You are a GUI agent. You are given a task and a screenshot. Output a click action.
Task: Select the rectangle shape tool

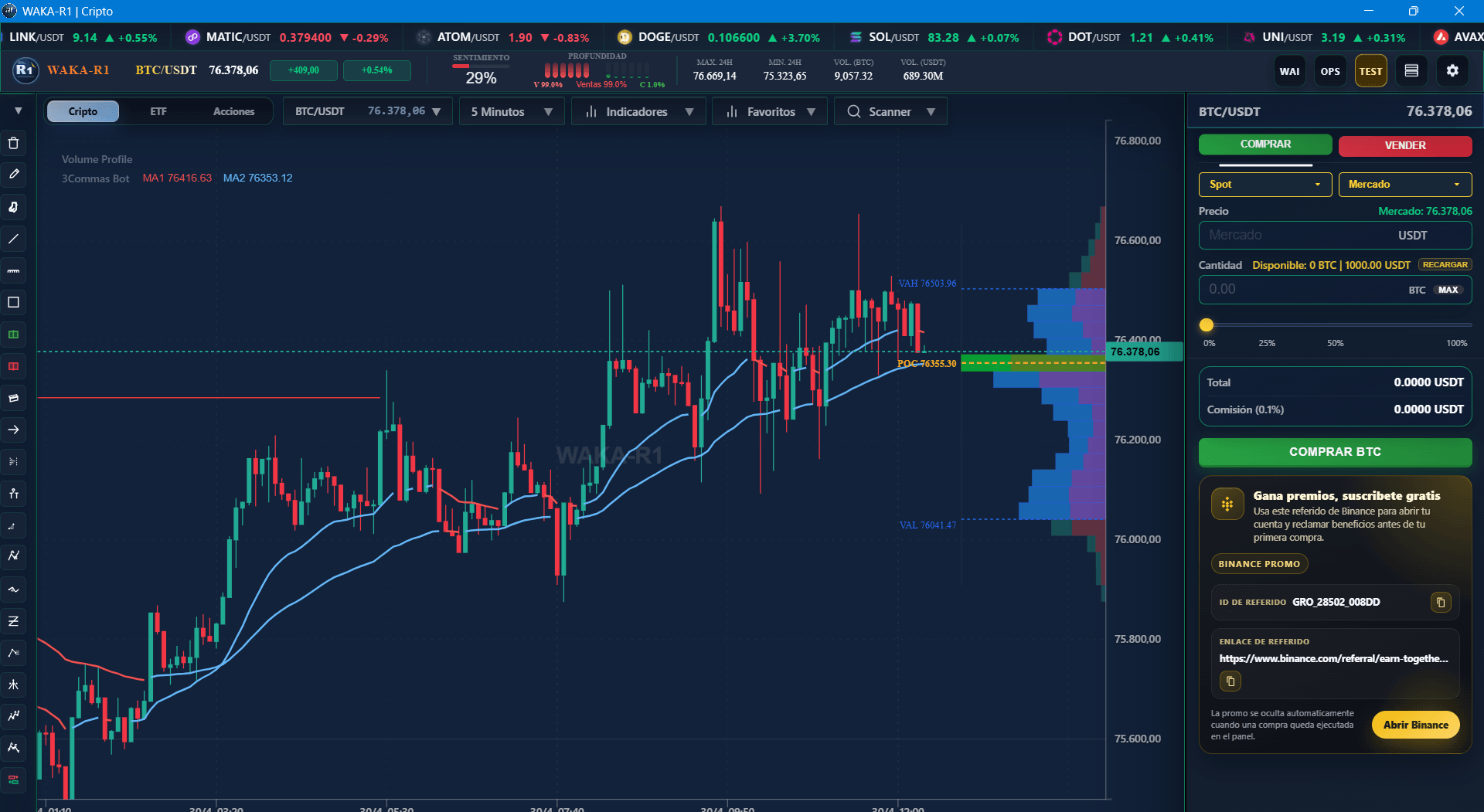pyautogui.click(x=13, y=302)
